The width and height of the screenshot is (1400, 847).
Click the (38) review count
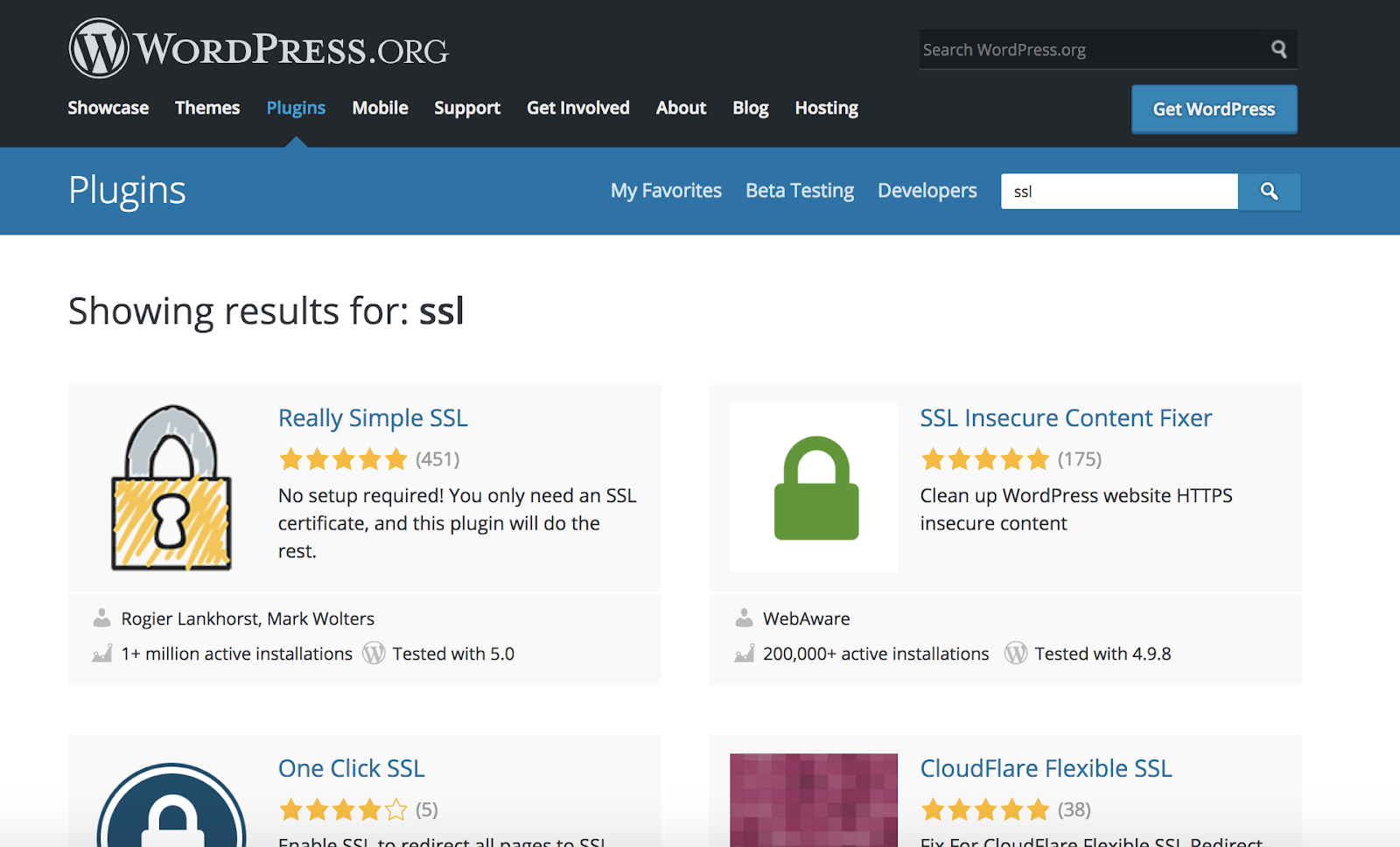tap(1074, 809)
